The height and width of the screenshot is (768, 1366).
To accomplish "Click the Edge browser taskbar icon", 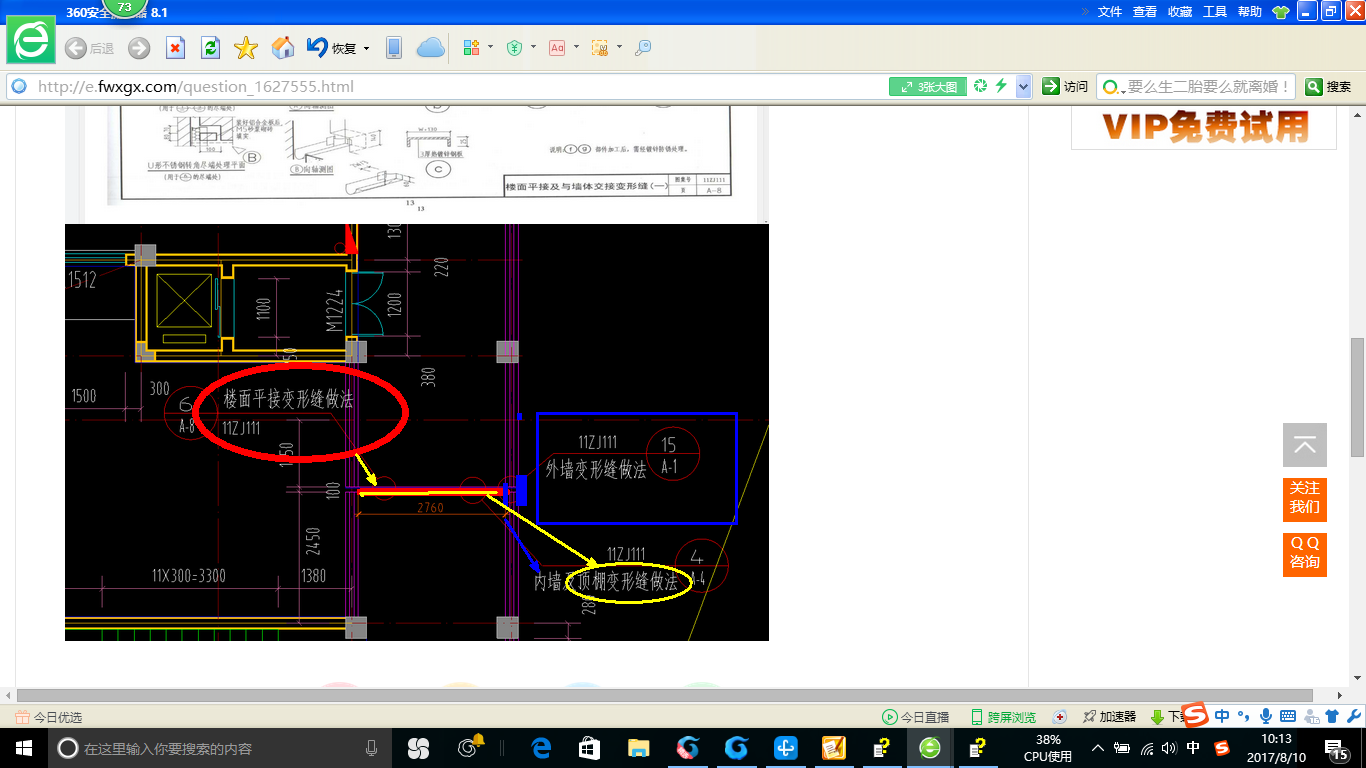I will (542, 748).
